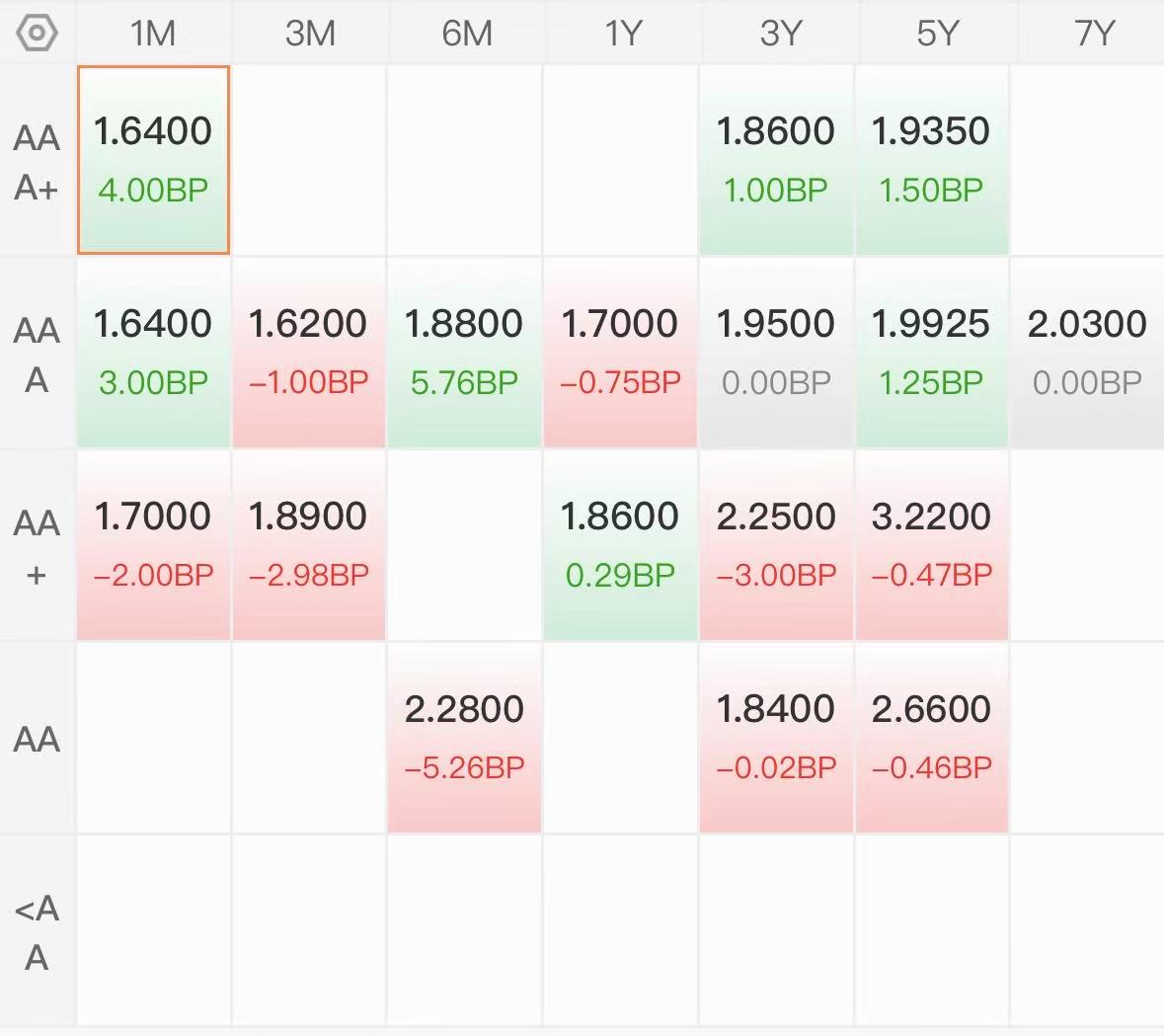Open AA+ 1Y cell with 0.29BP
The image size is (1164, 1036).
pyautogui.click(x=621, y=546)
